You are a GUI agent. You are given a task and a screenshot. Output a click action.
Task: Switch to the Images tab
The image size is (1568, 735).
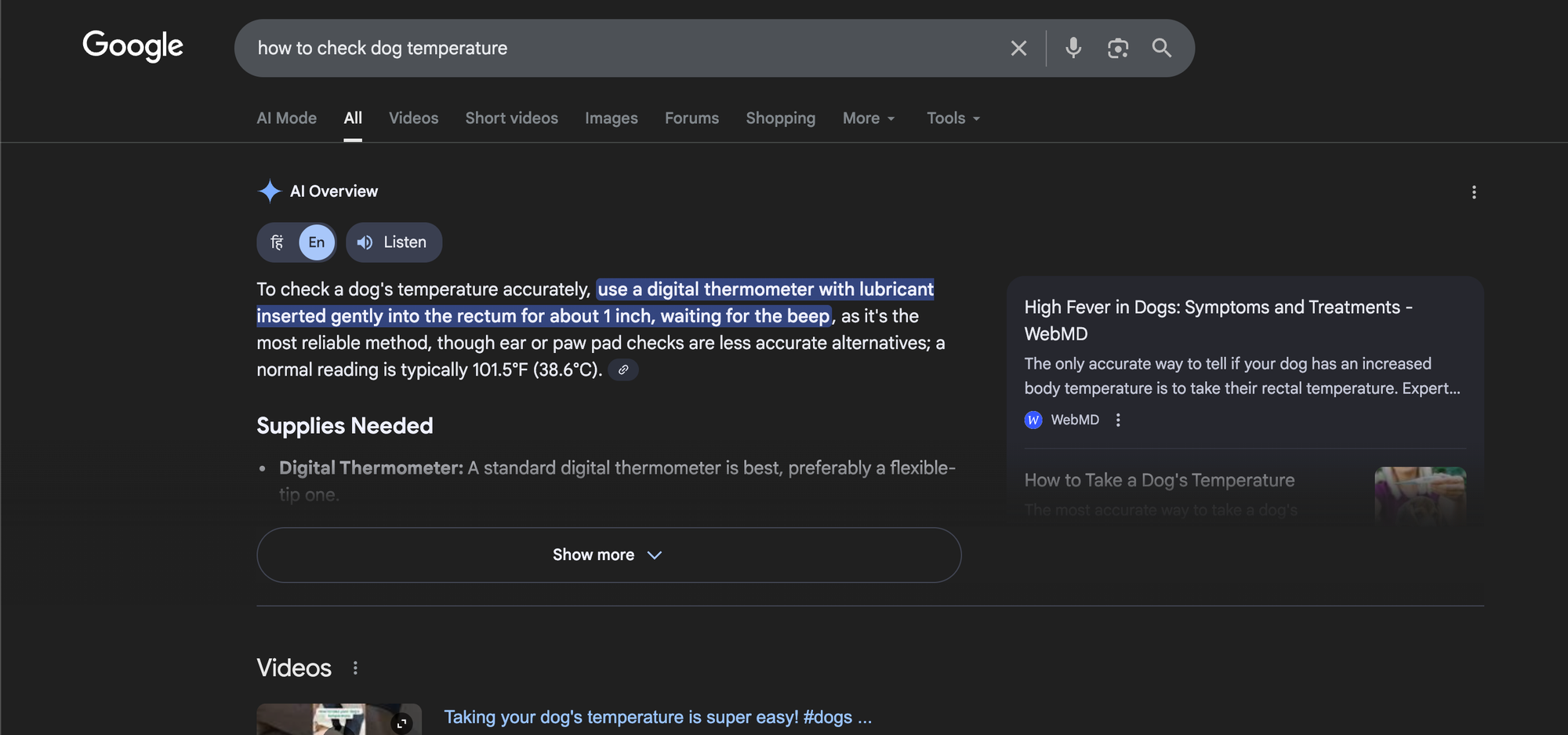[611, 118]
